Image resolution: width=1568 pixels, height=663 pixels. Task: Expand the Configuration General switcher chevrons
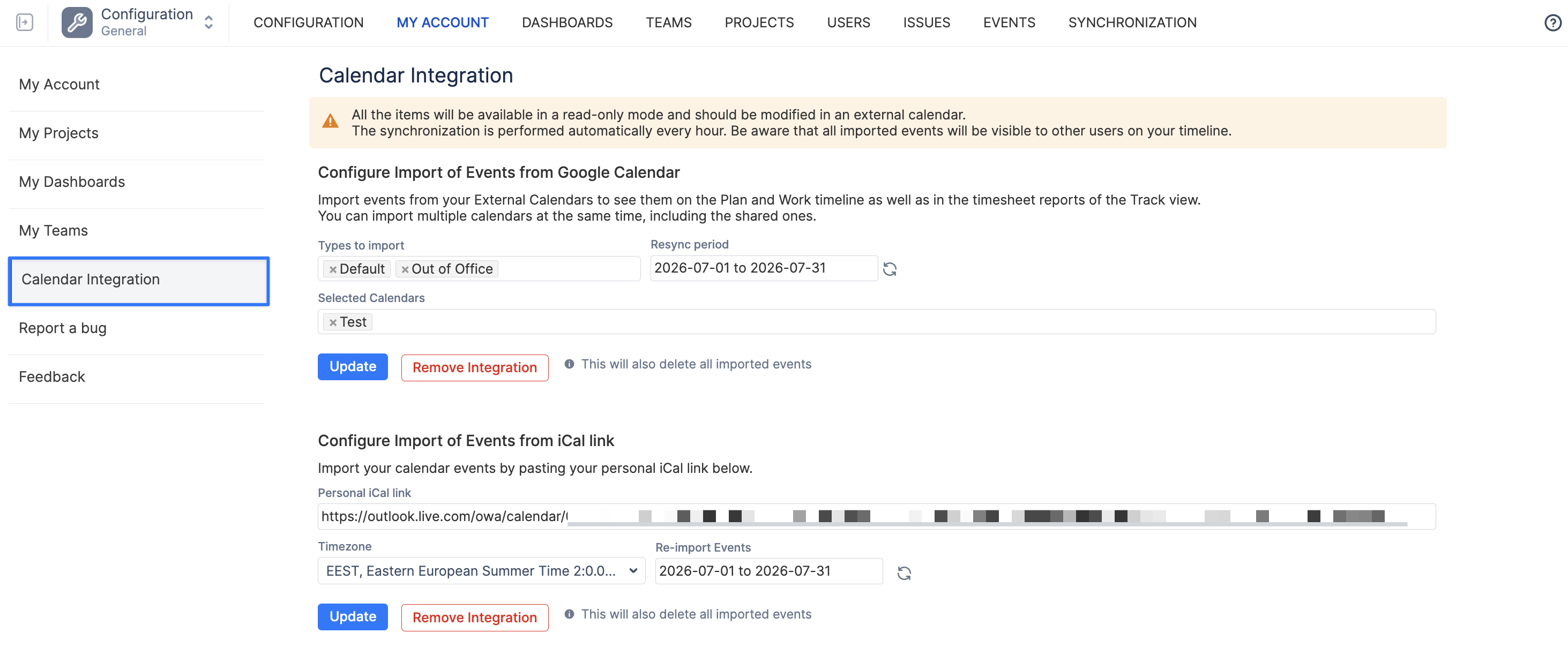point(209,22)
